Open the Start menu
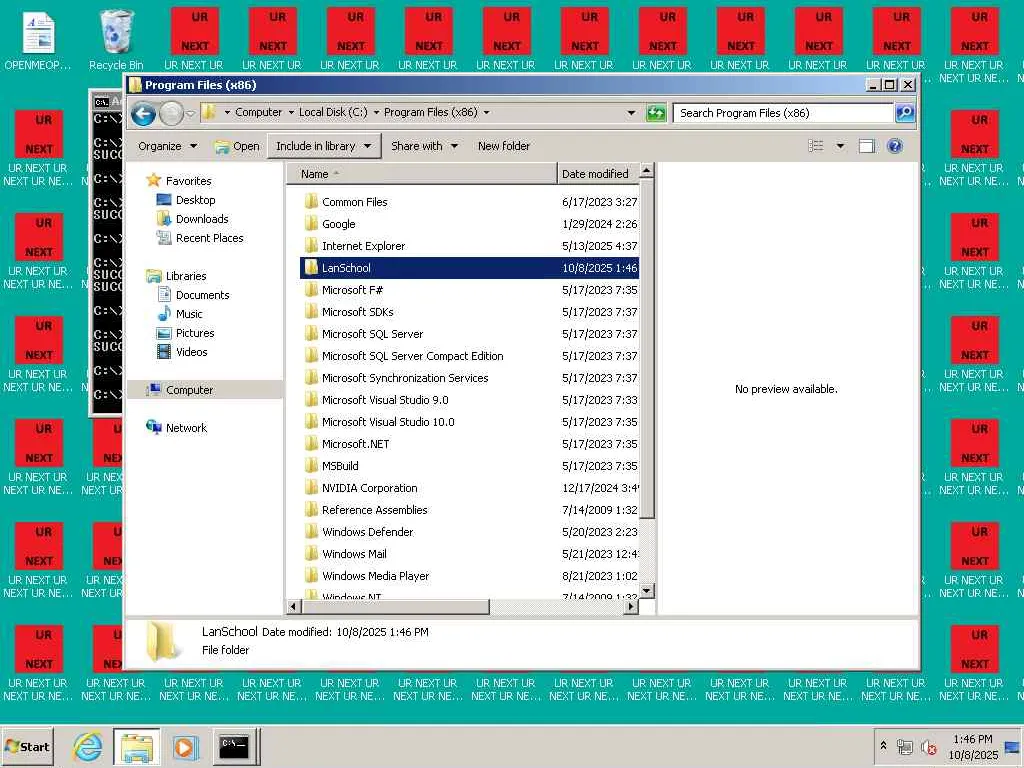Image resolution: width=1024 pixels, height=768 pixels. 27,746
